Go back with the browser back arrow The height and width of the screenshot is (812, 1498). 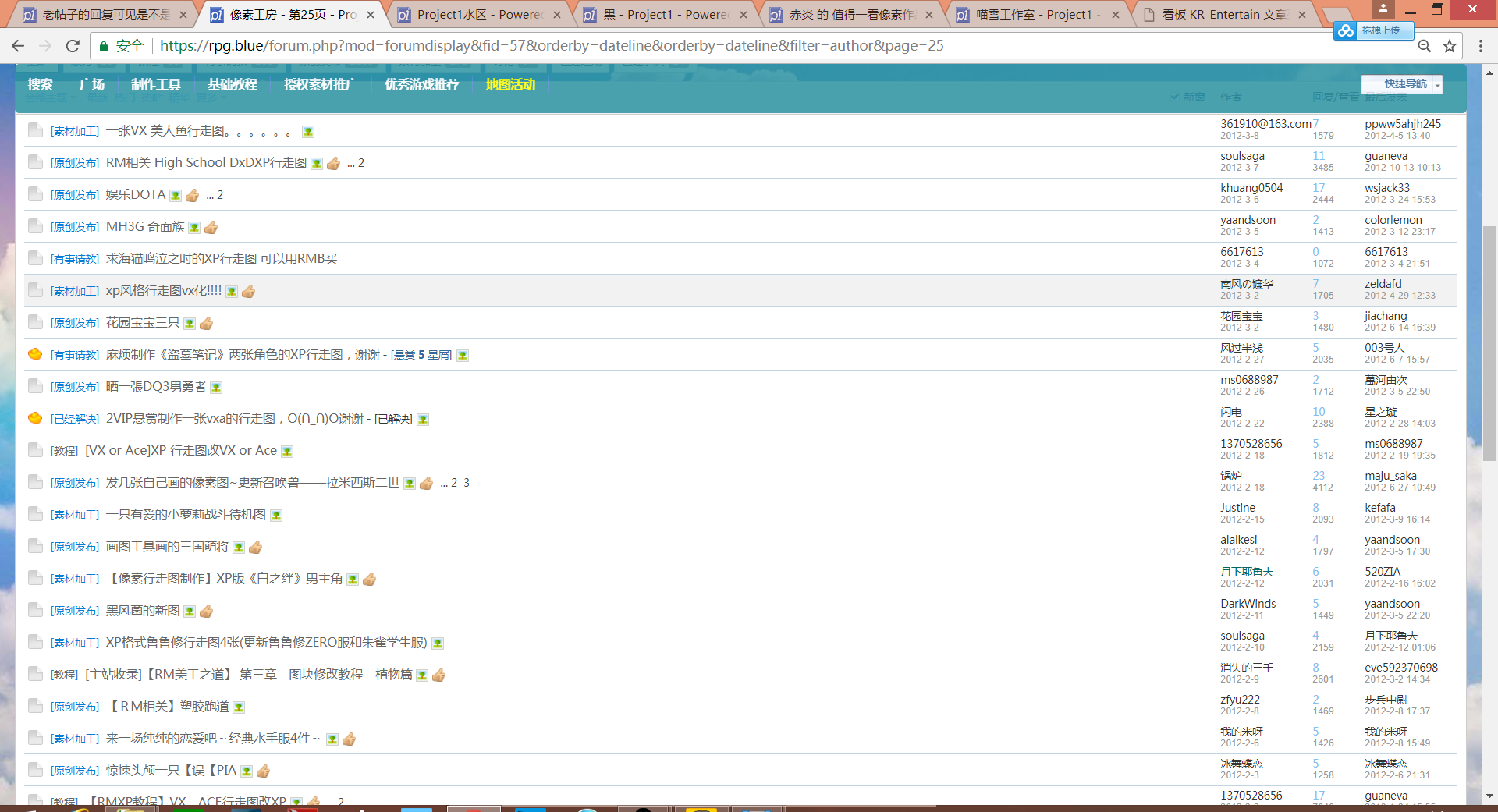18,46
